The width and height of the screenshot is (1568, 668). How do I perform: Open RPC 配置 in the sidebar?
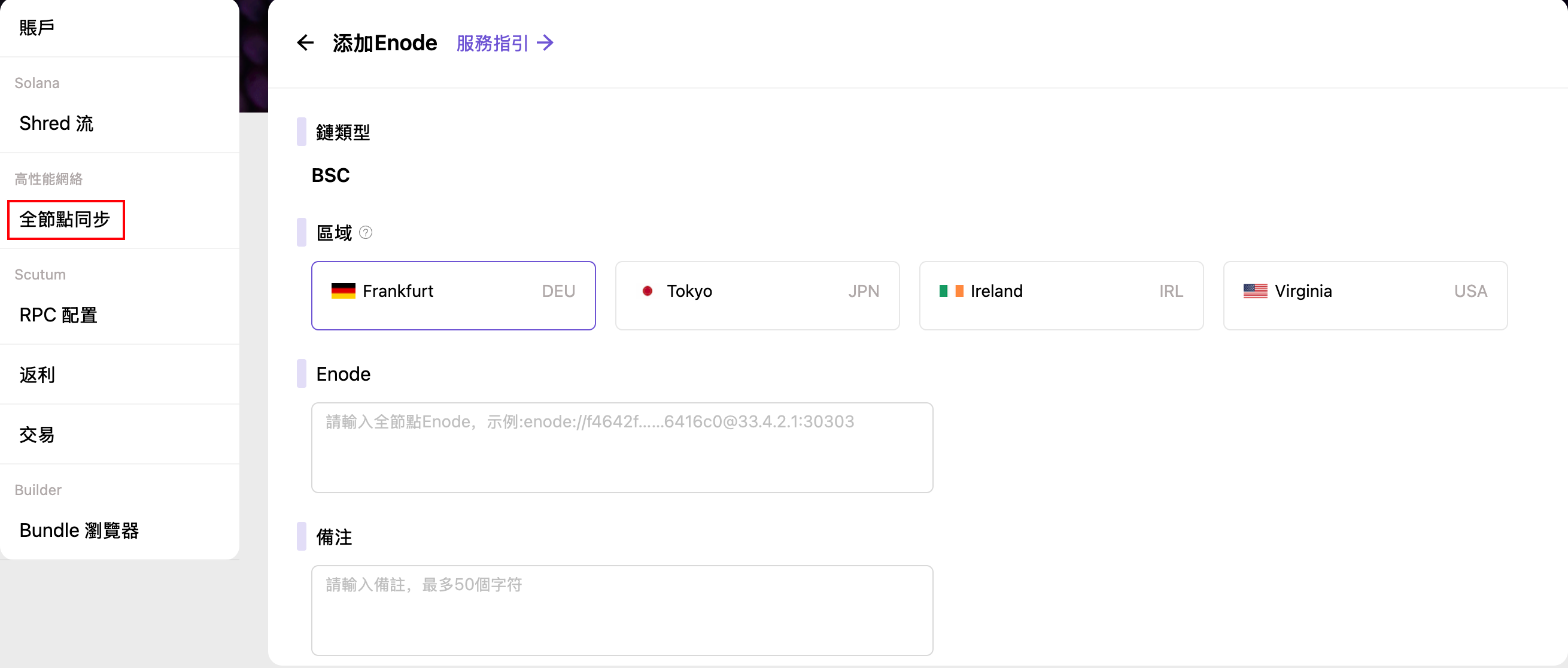[x=59, y=315]
